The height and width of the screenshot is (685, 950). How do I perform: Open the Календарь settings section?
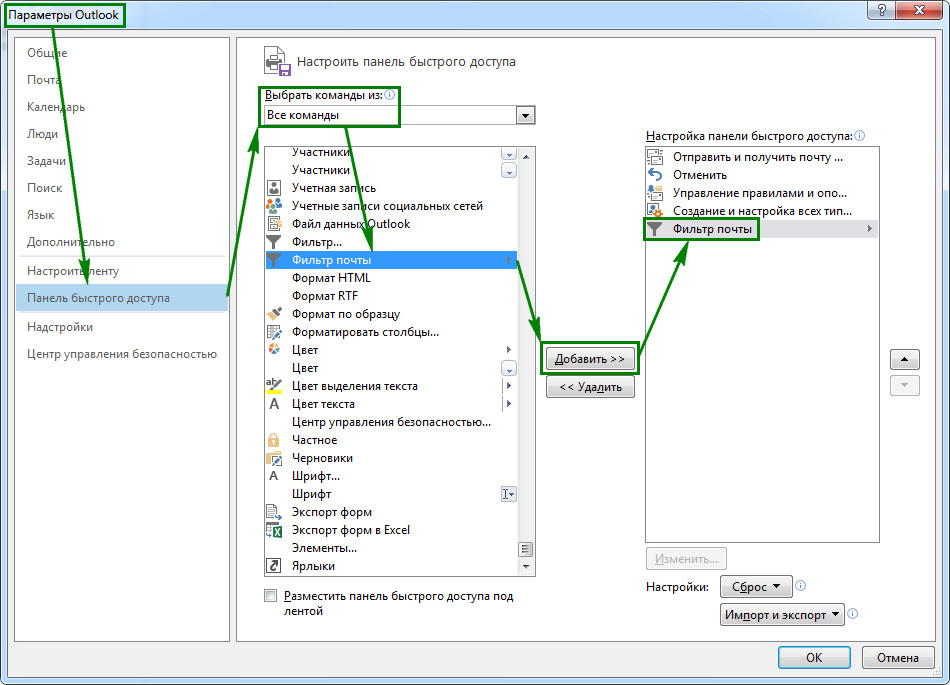(x=56, y=107)
